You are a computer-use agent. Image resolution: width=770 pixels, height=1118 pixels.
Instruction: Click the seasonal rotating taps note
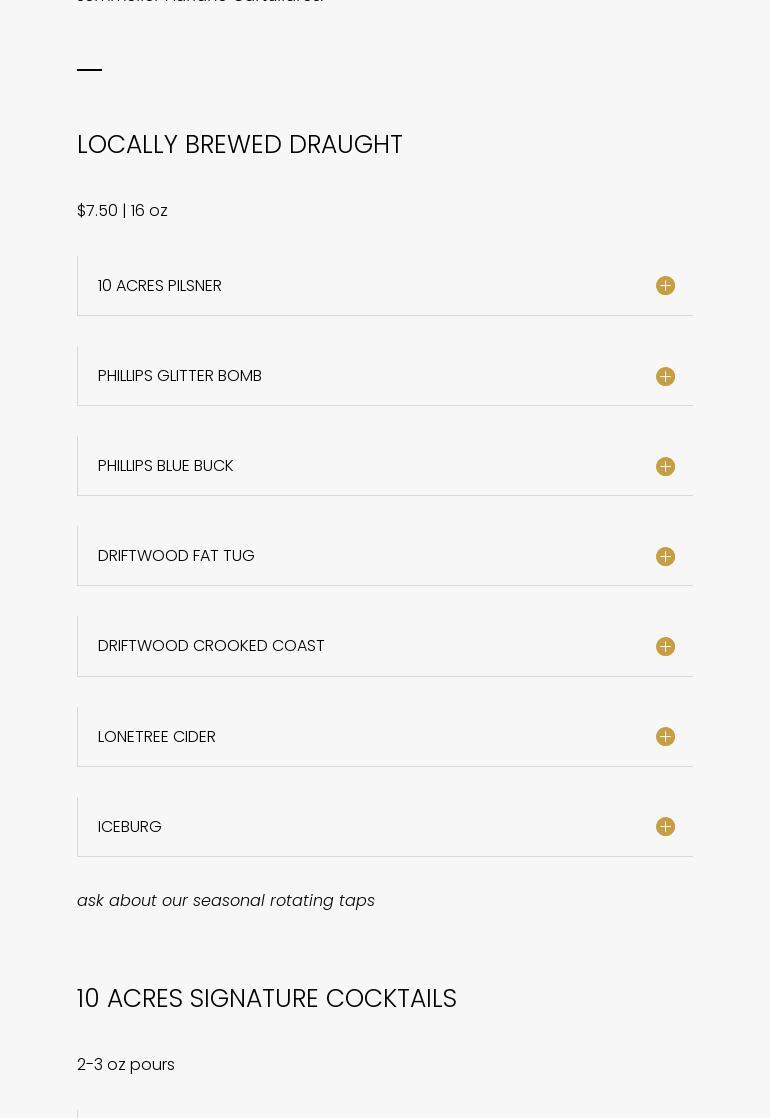[x=226, y=901]
